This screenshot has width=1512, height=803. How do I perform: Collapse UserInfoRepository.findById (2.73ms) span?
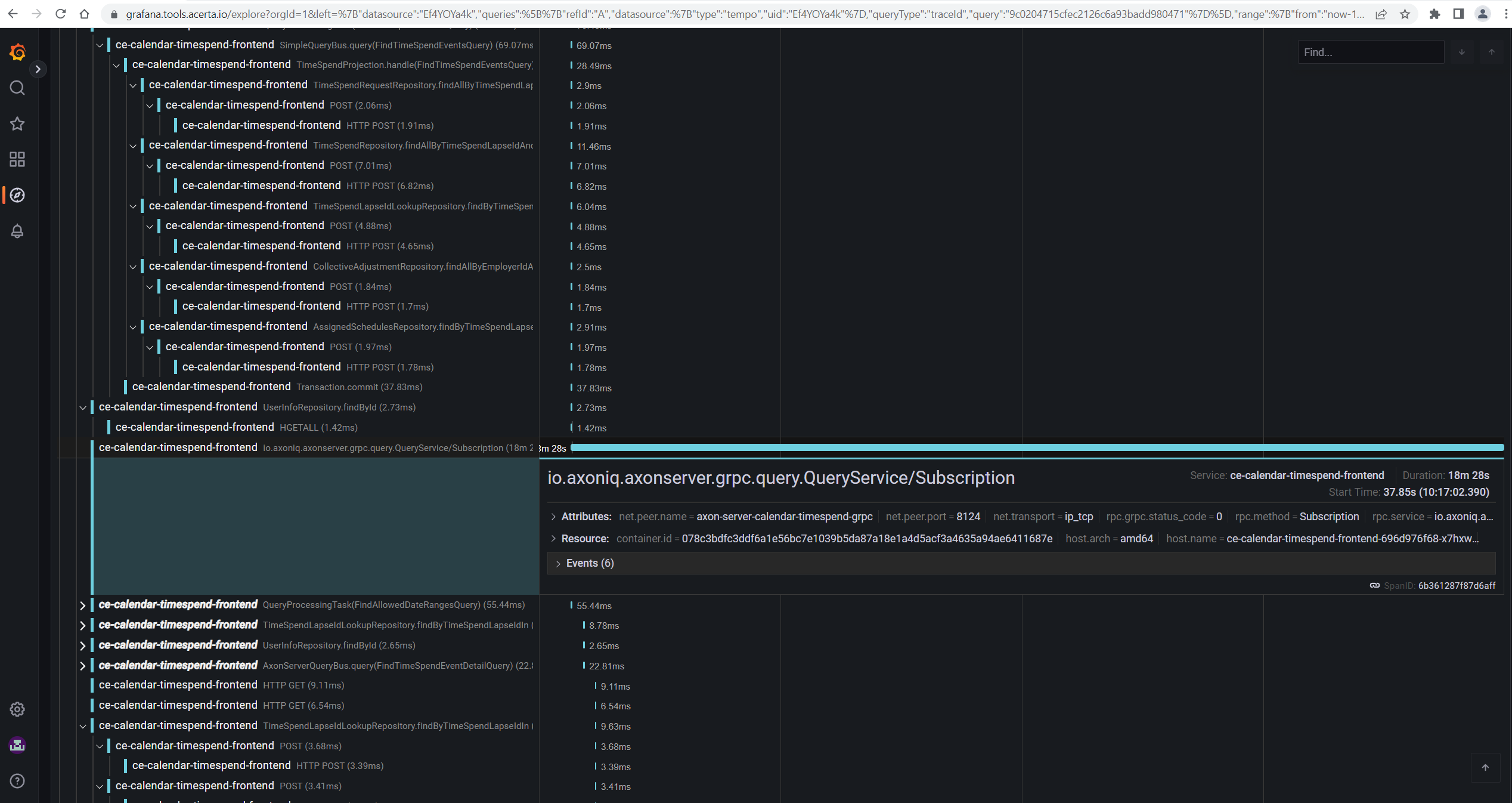click(83, 407)
